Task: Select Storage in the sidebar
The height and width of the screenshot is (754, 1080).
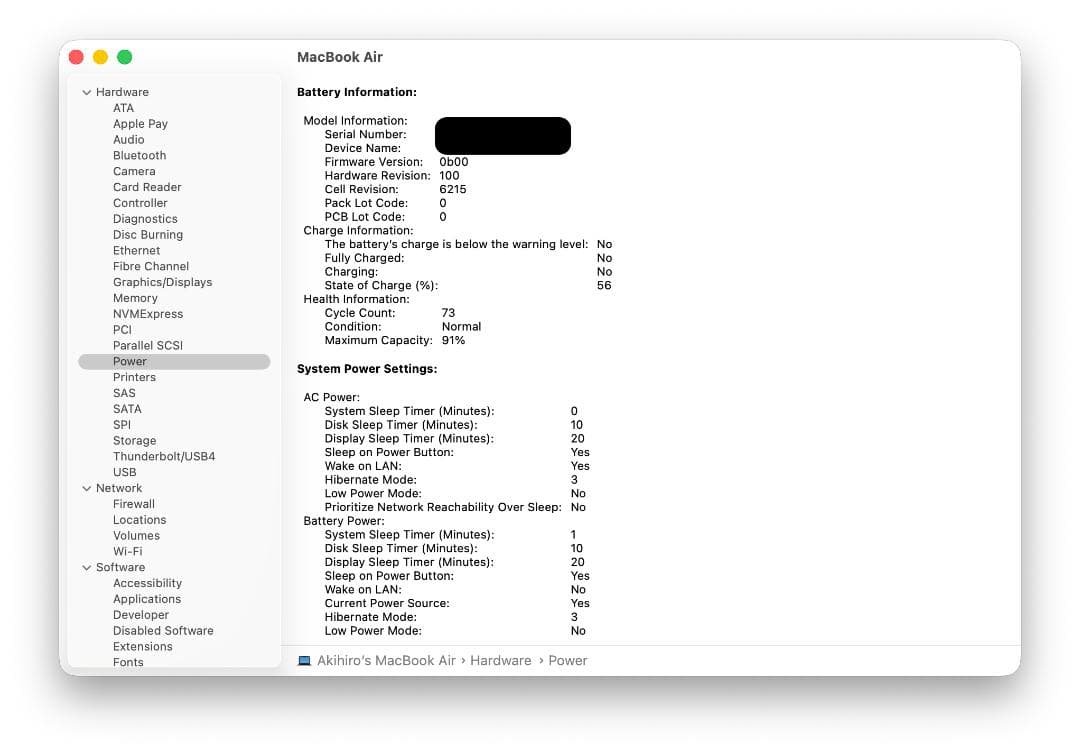Action: pyautogui.click(x=135, y=440)
